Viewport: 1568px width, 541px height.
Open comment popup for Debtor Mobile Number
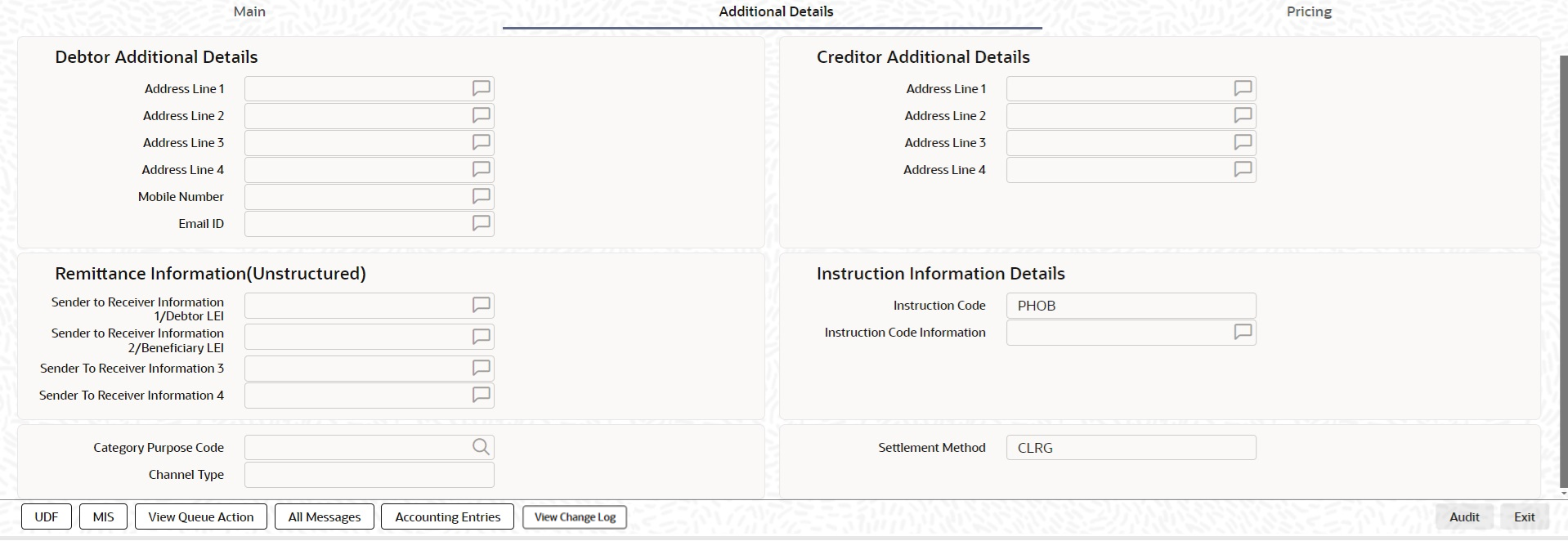tap(481, 196)
